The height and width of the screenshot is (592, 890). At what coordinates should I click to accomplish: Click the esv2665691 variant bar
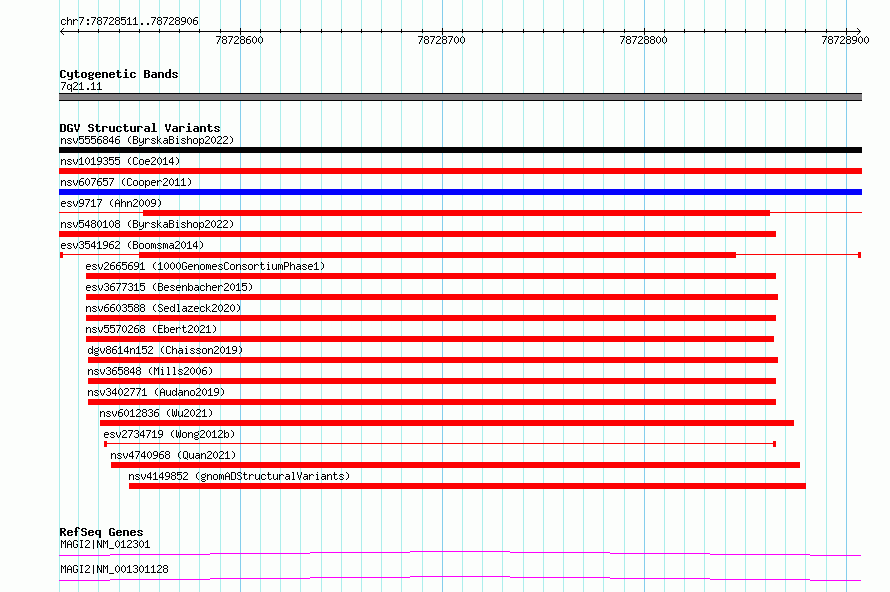[431, 276]
